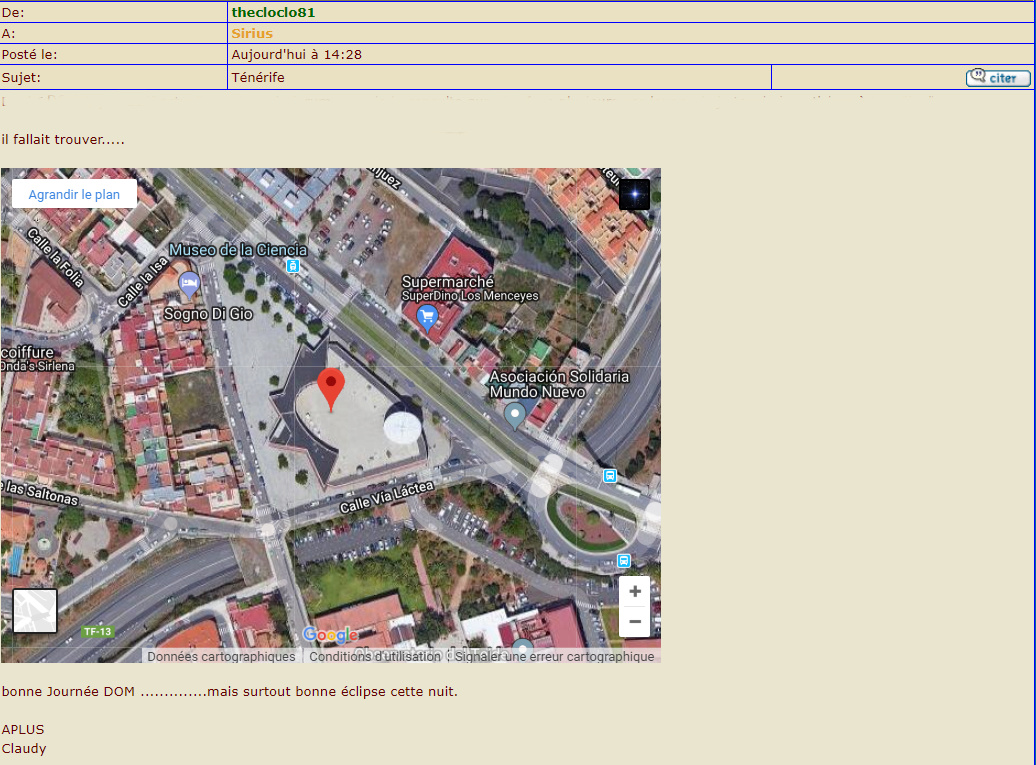Click the coiffure Onda's Sirlena label
1036x765 pixels.
(x=38, y=358)
